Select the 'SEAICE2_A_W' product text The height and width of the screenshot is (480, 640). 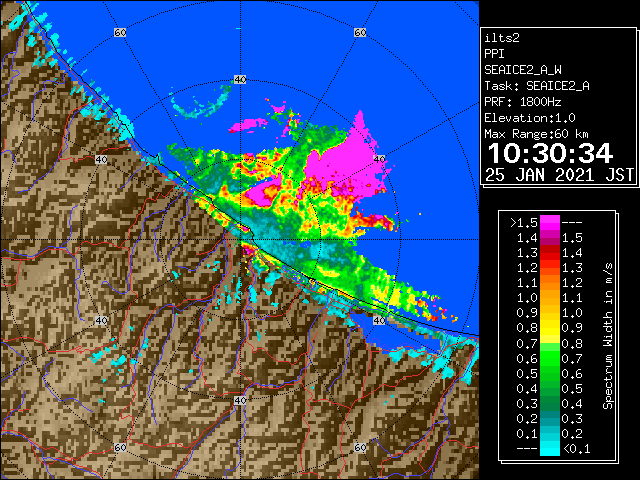coord(523,70)
